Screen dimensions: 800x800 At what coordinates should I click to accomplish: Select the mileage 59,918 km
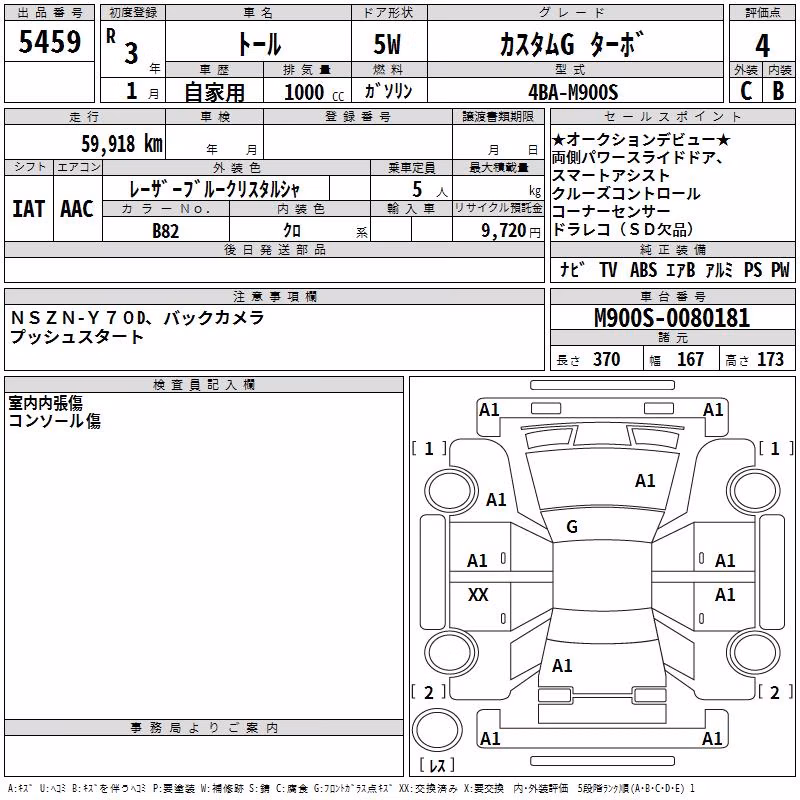tap(122, 144)
